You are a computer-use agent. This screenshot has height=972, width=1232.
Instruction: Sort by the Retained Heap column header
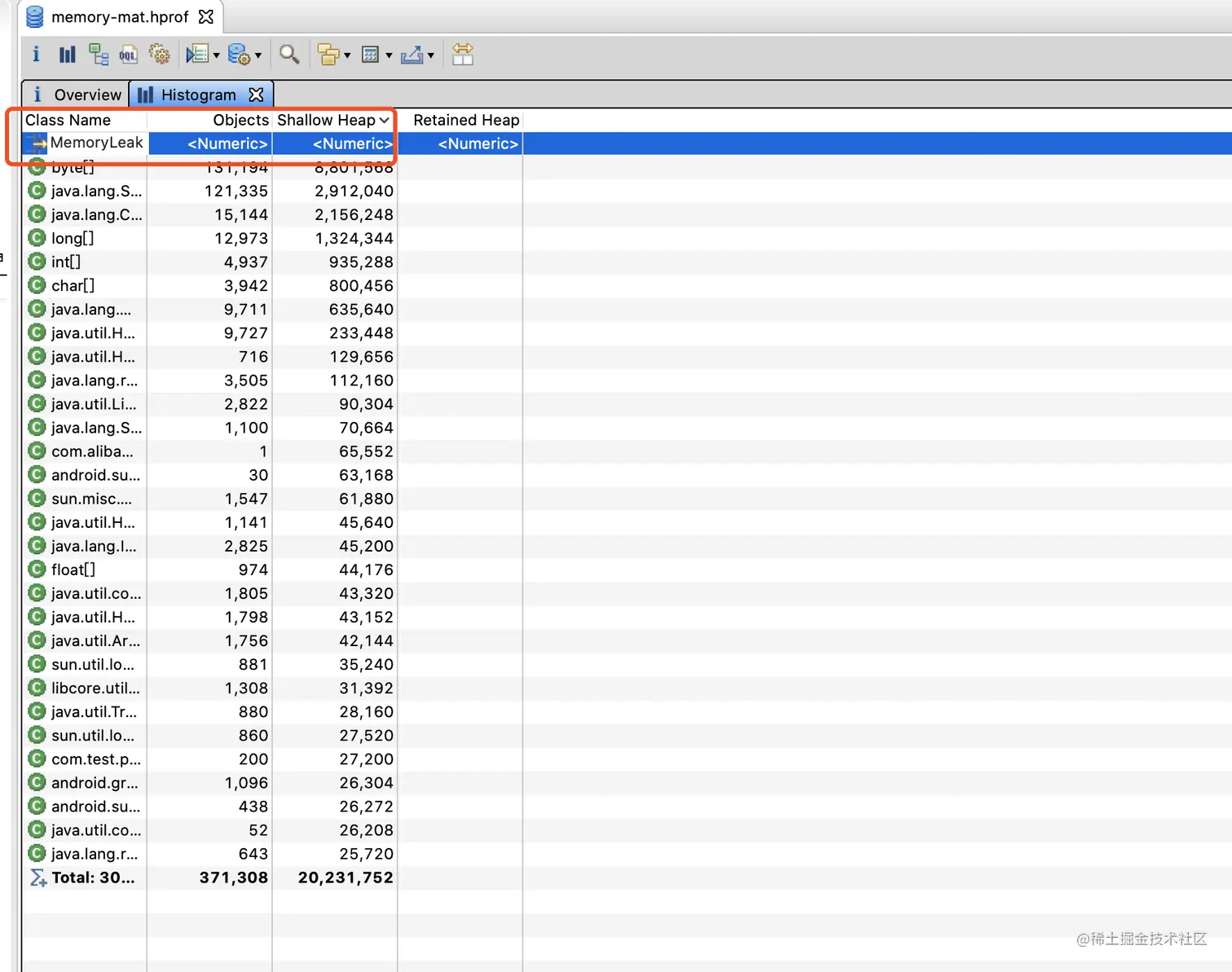click(x=460, y=120)
